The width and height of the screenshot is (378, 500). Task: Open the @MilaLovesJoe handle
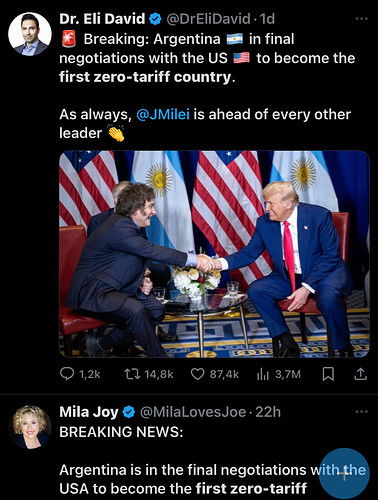pos(193,412)
